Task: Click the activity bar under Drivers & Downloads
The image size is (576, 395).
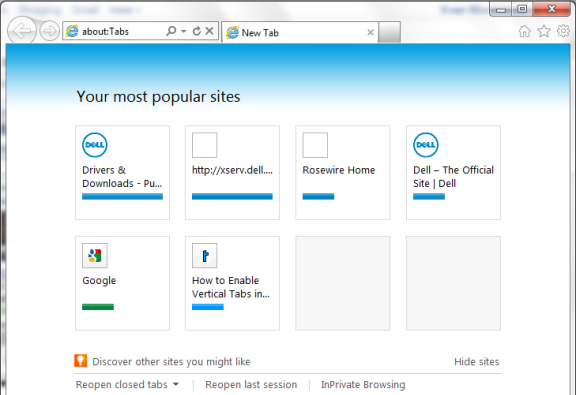Action: [122, 197]
